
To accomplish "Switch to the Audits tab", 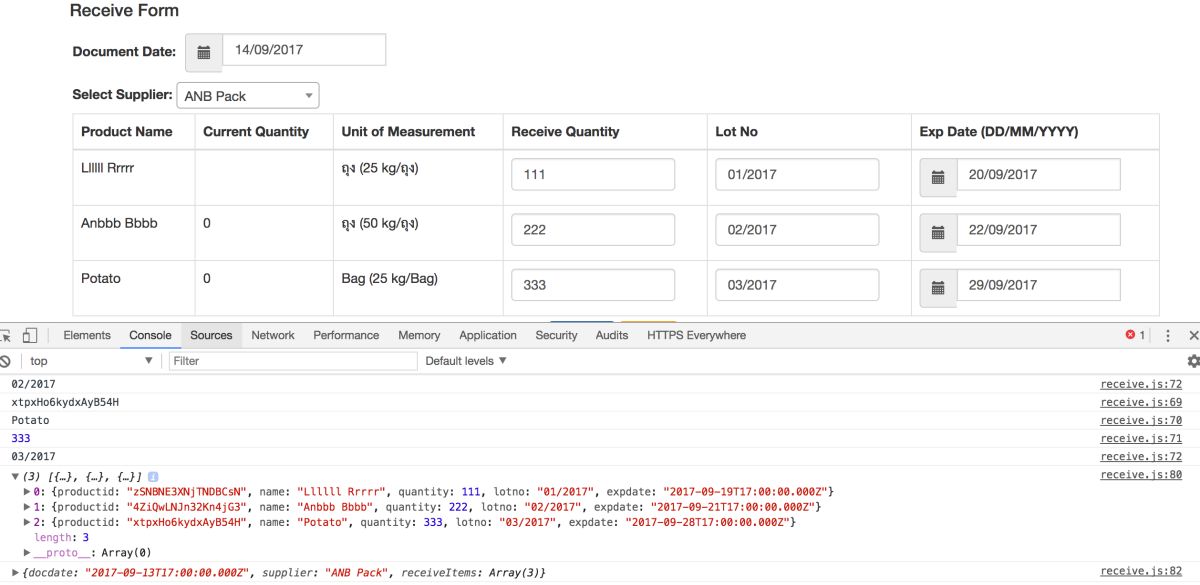I will click(x=612, y=335).
